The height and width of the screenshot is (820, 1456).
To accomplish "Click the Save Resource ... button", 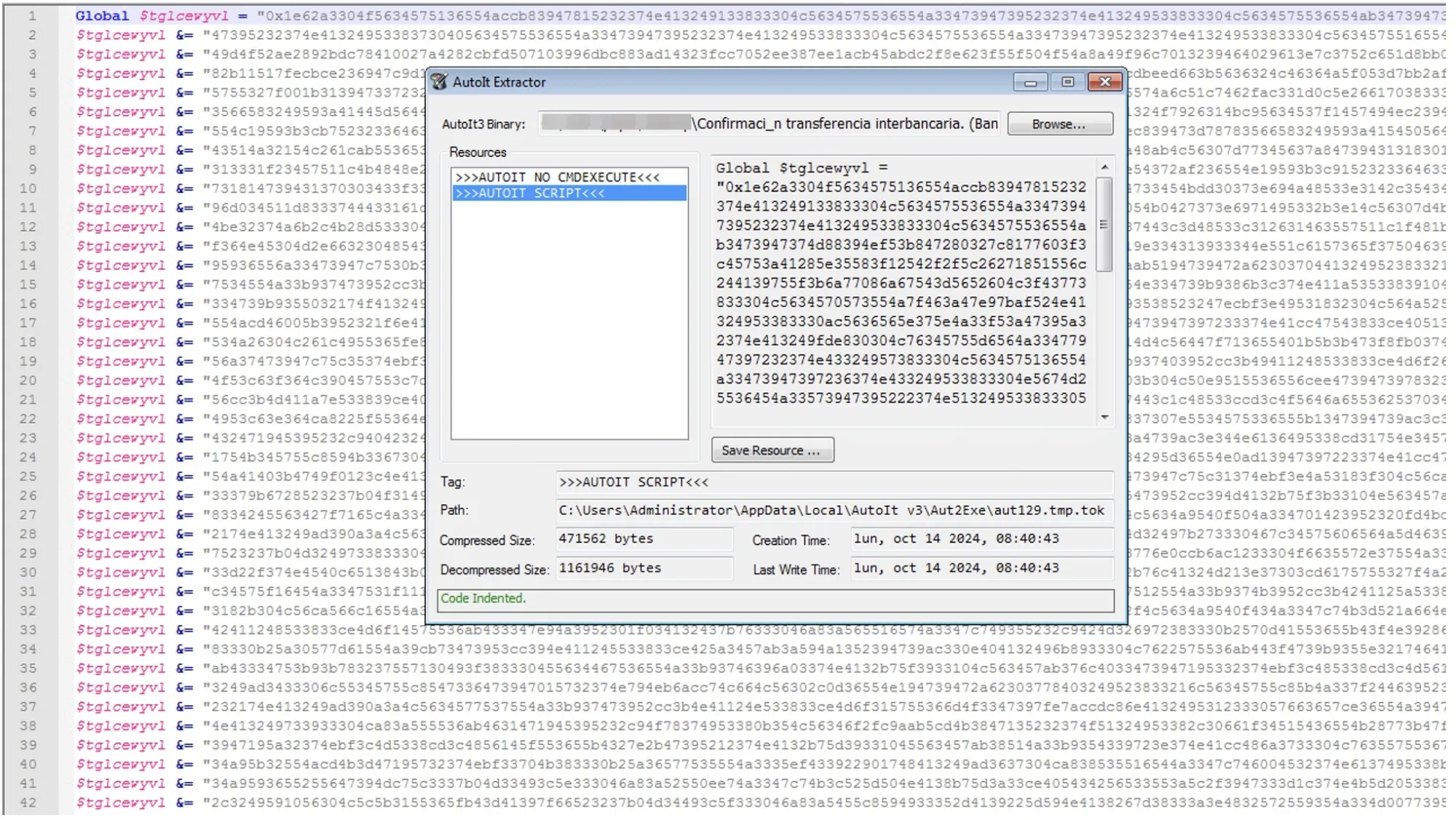I will [x=772, y=450].
